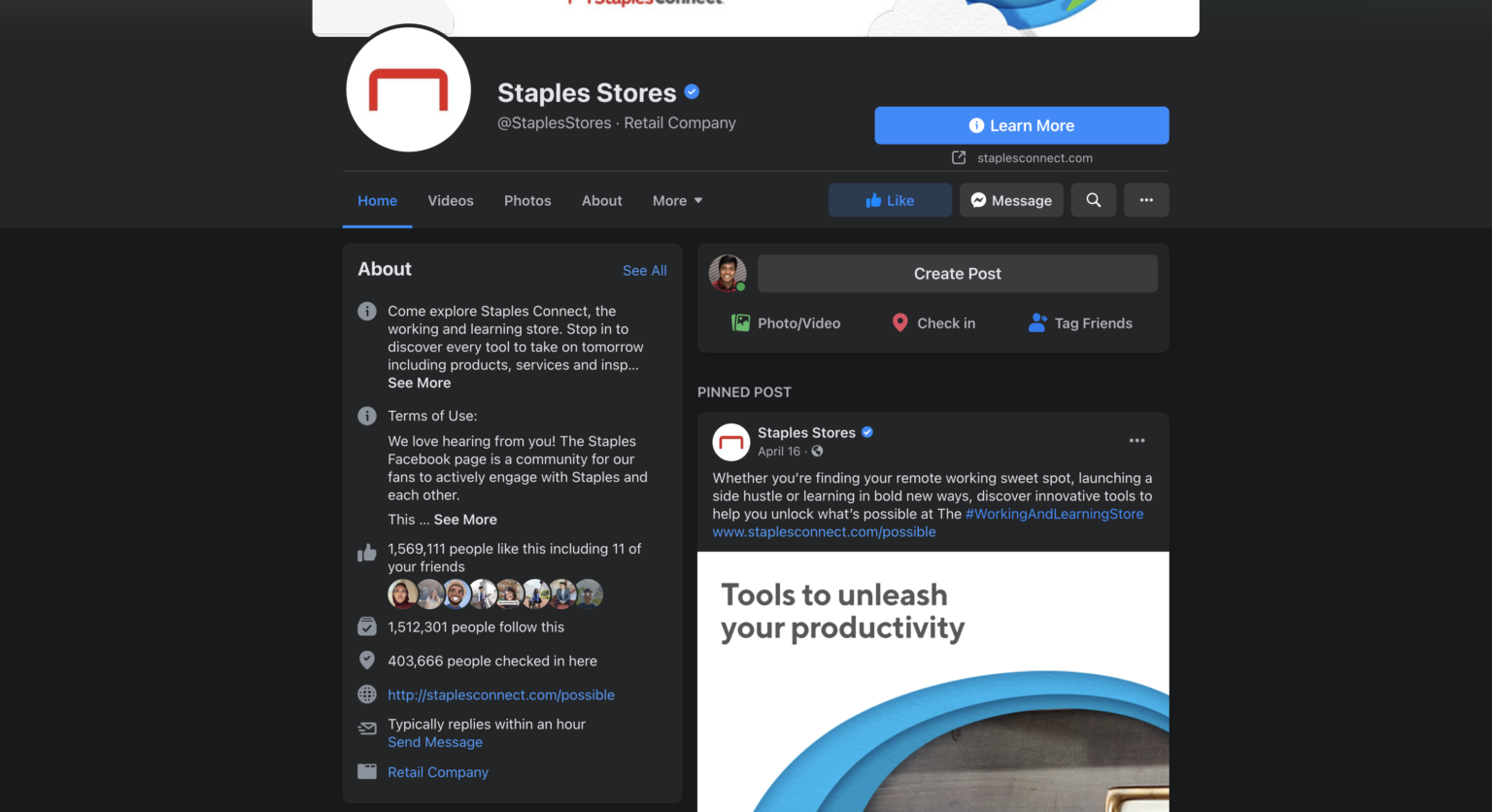Toggle the Like button for the page
The image size is (1492, 812).
(889, 200)
